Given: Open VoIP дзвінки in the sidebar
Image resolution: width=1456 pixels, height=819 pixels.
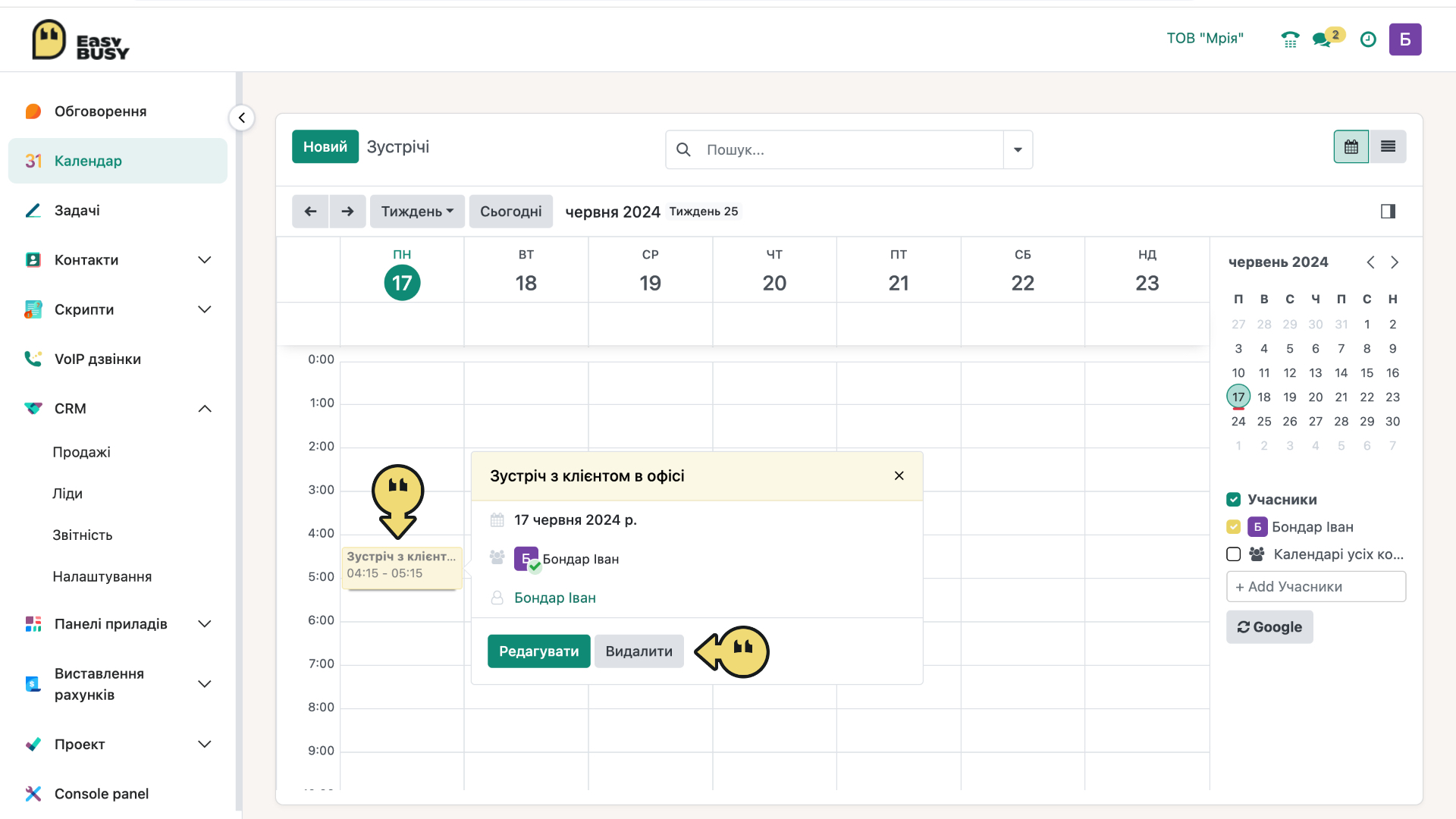Looking at the screenshot, I should [118, 359].
